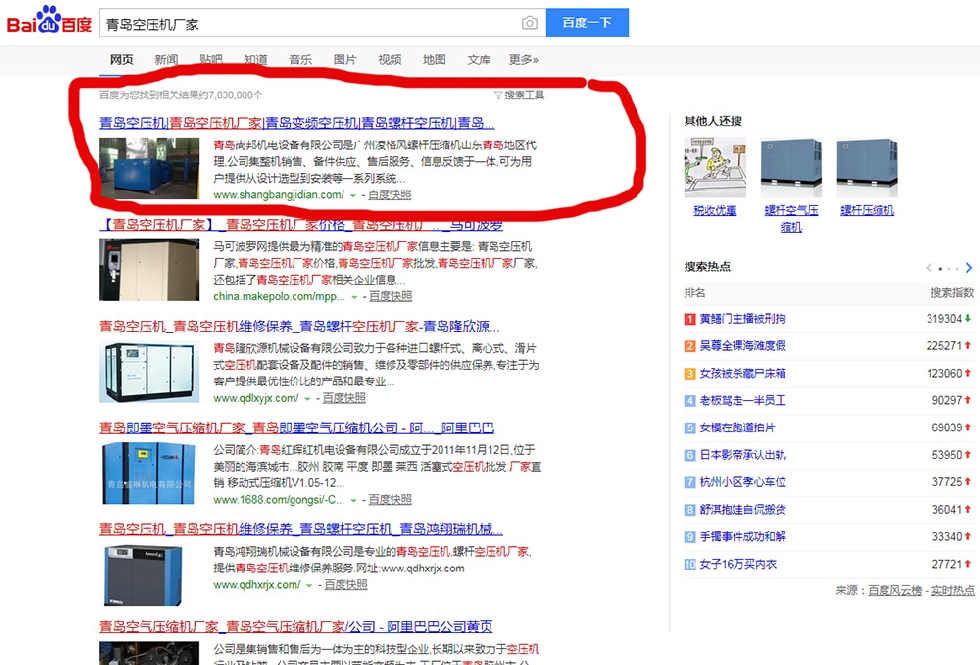The width and height of the screenshot is (980, 665).
Task: Open 百度快照 for www.qdhxrjx.com result
Action: [x=346, y=585]
